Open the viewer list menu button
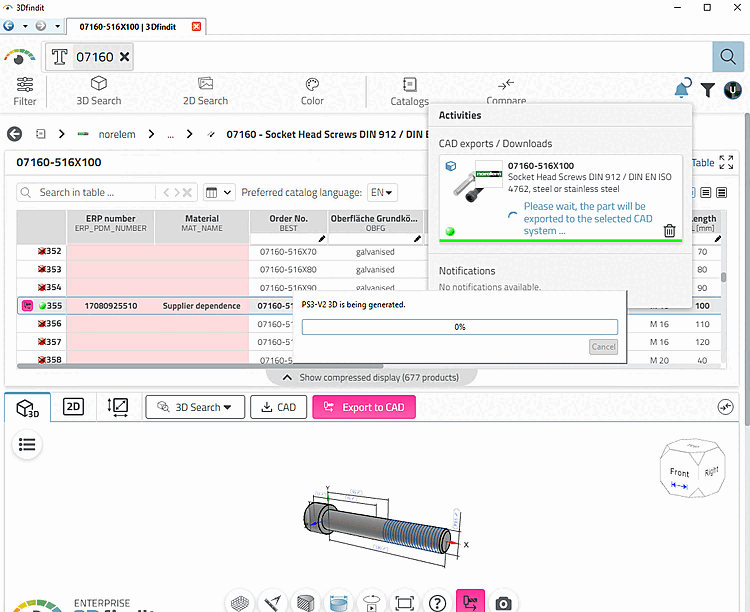 (x=27, y=445)
